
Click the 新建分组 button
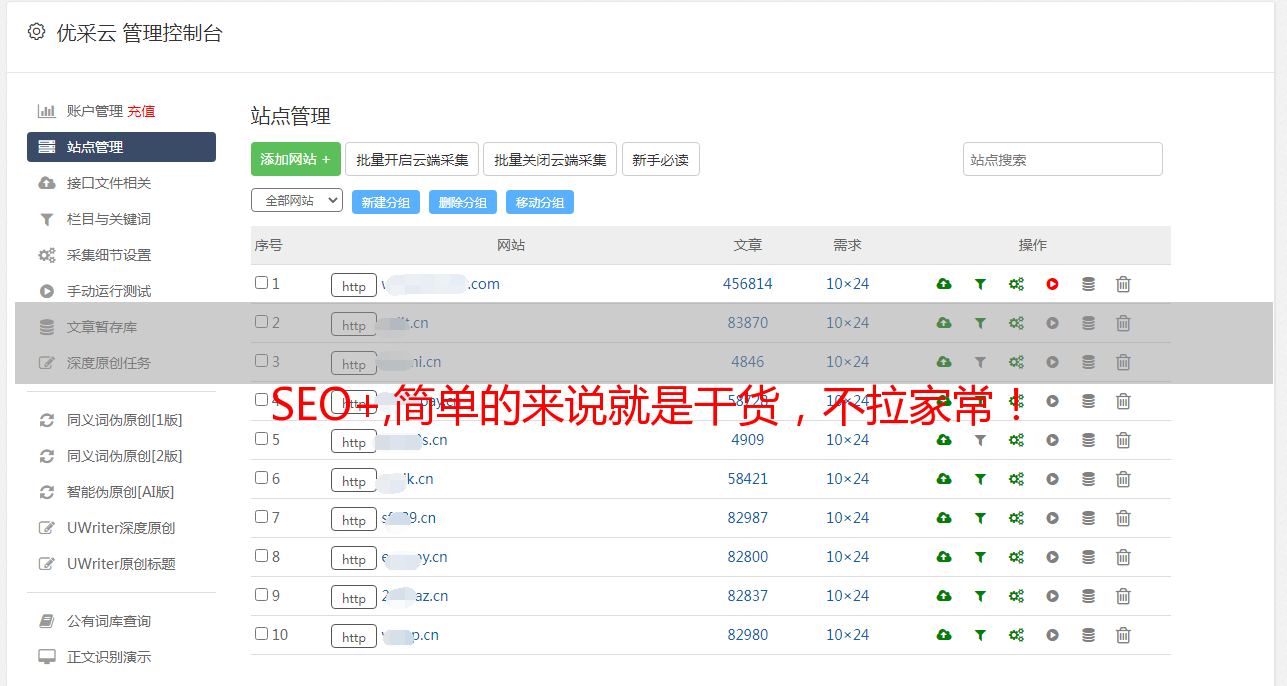coord(386,202)
